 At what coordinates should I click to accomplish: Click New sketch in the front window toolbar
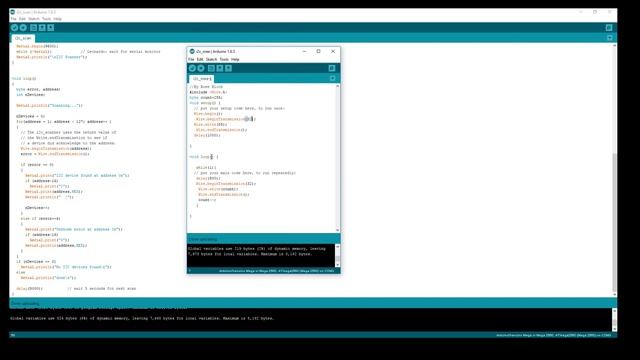point(211,68)
